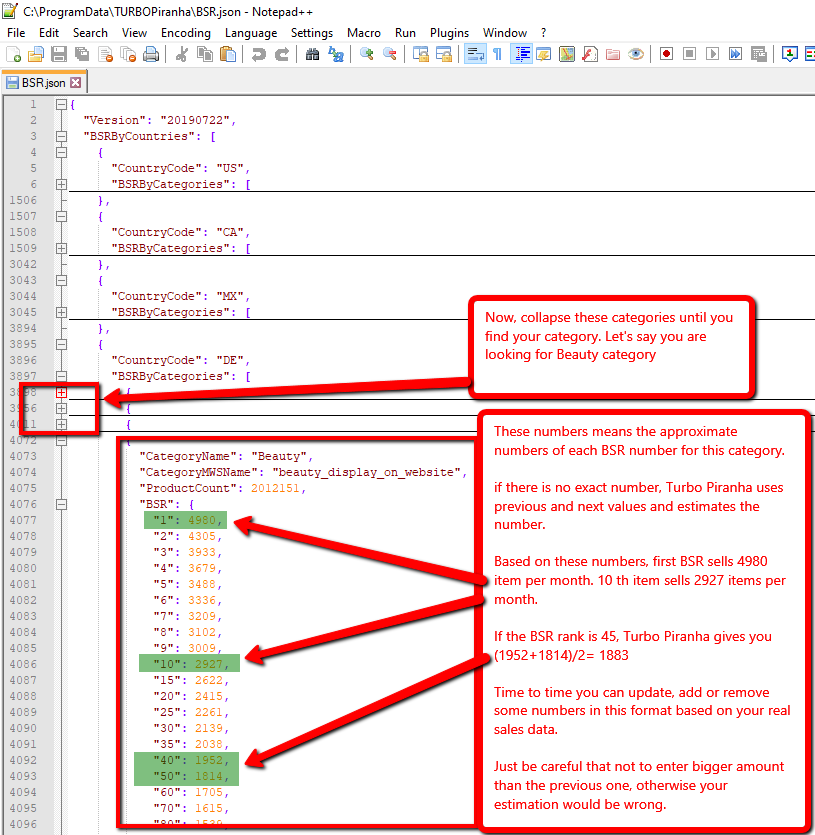Viewport: 815px width, 835px height.
Task: Expand folded MX BSRByCategories at line 3045
Action: 61,312
